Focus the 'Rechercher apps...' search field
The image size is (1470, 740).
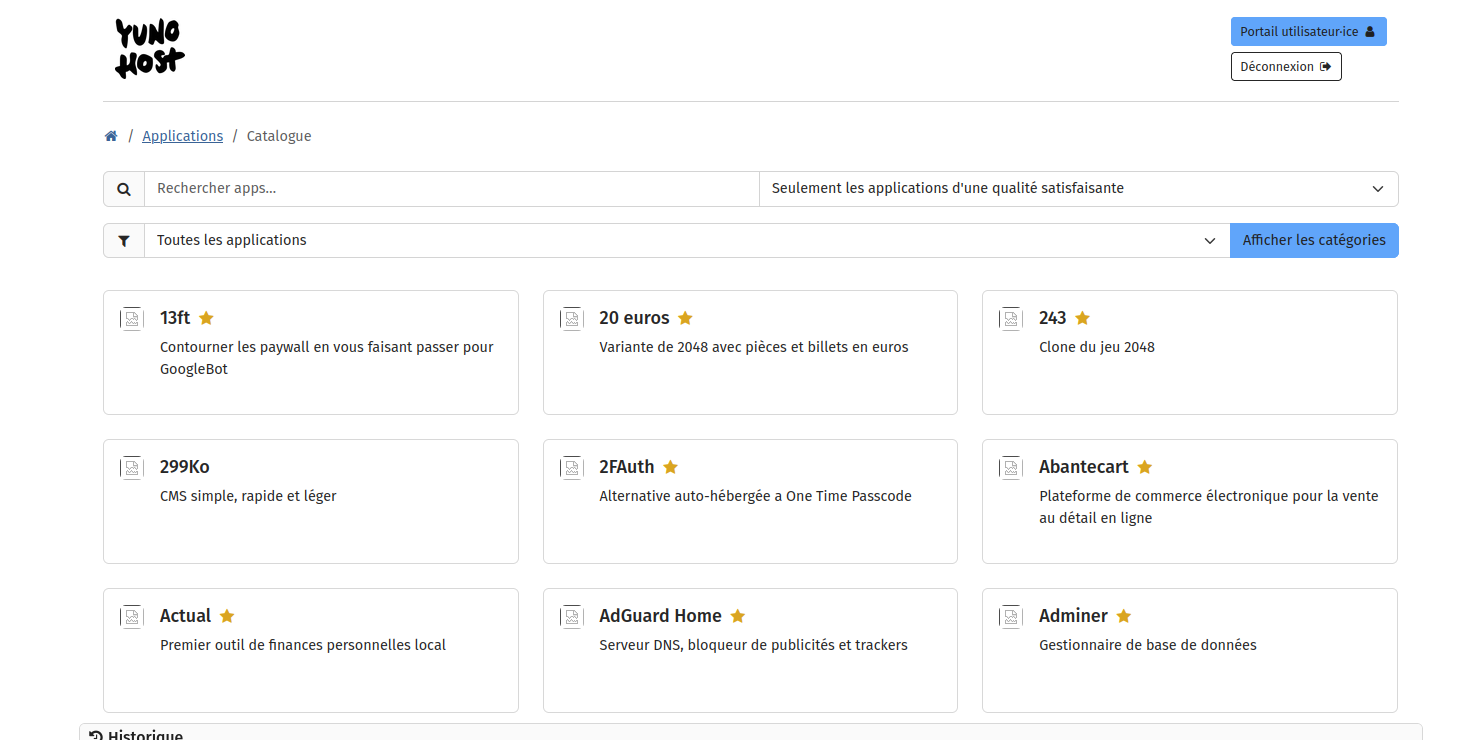[452, 189]
